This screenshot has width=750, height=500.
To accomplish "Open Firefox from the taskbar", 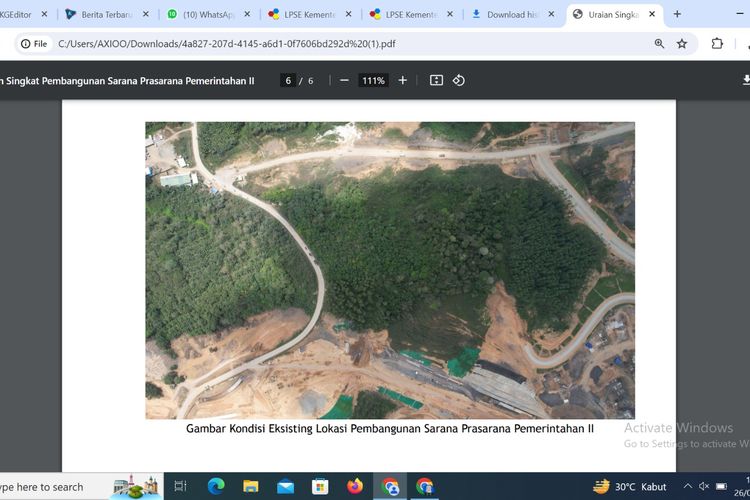I will click(355, 487).
